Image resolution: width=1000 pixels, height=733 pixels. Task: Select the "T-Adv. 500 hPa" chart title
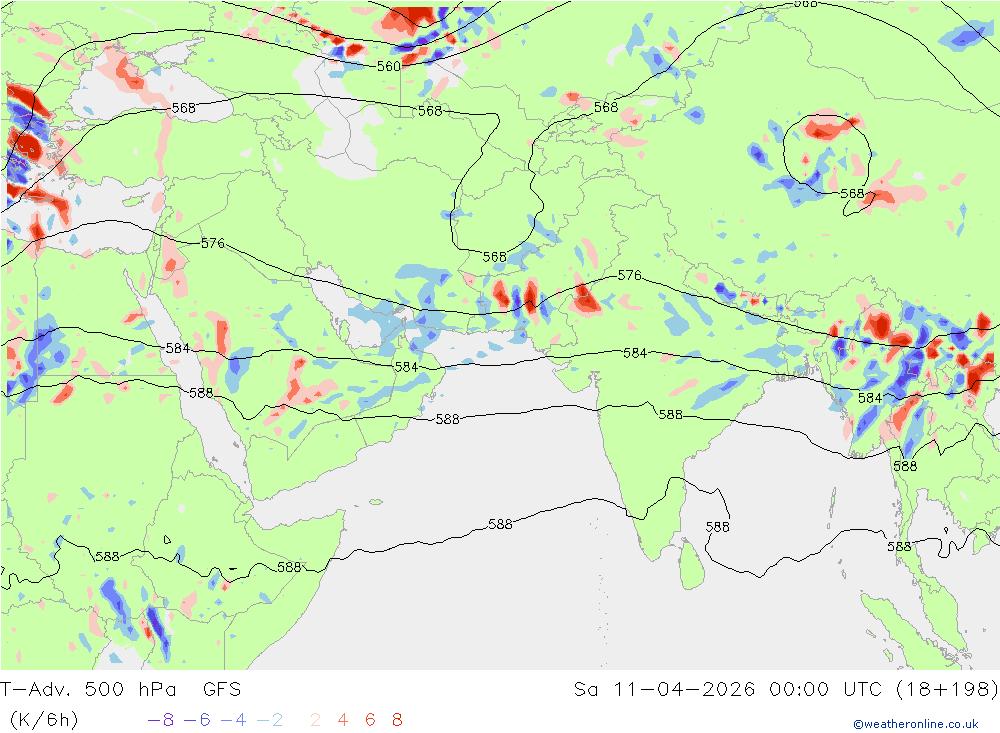[88, 690]
